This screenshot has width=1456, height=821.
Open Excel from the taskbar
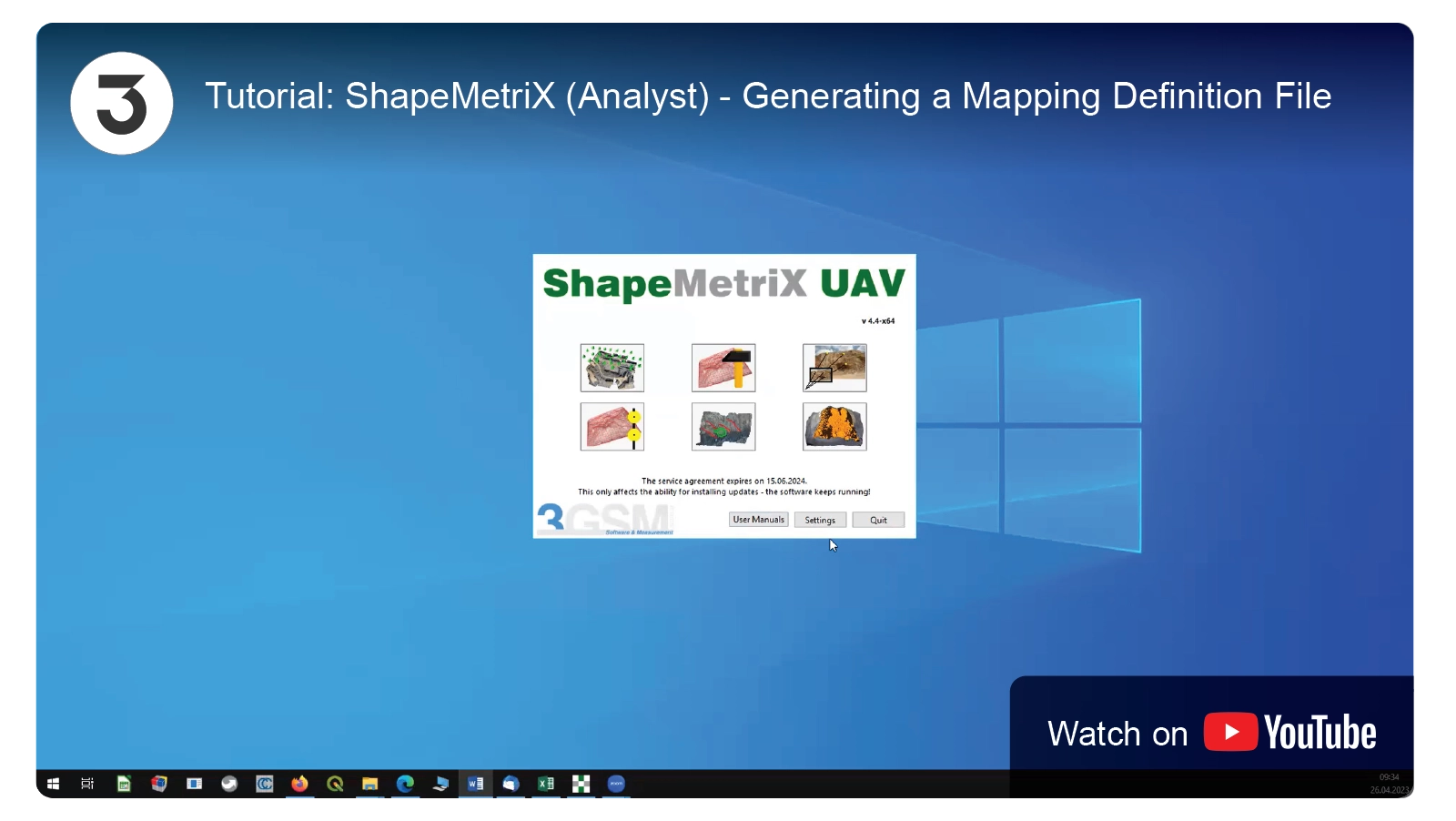click(x=546, y=784)
